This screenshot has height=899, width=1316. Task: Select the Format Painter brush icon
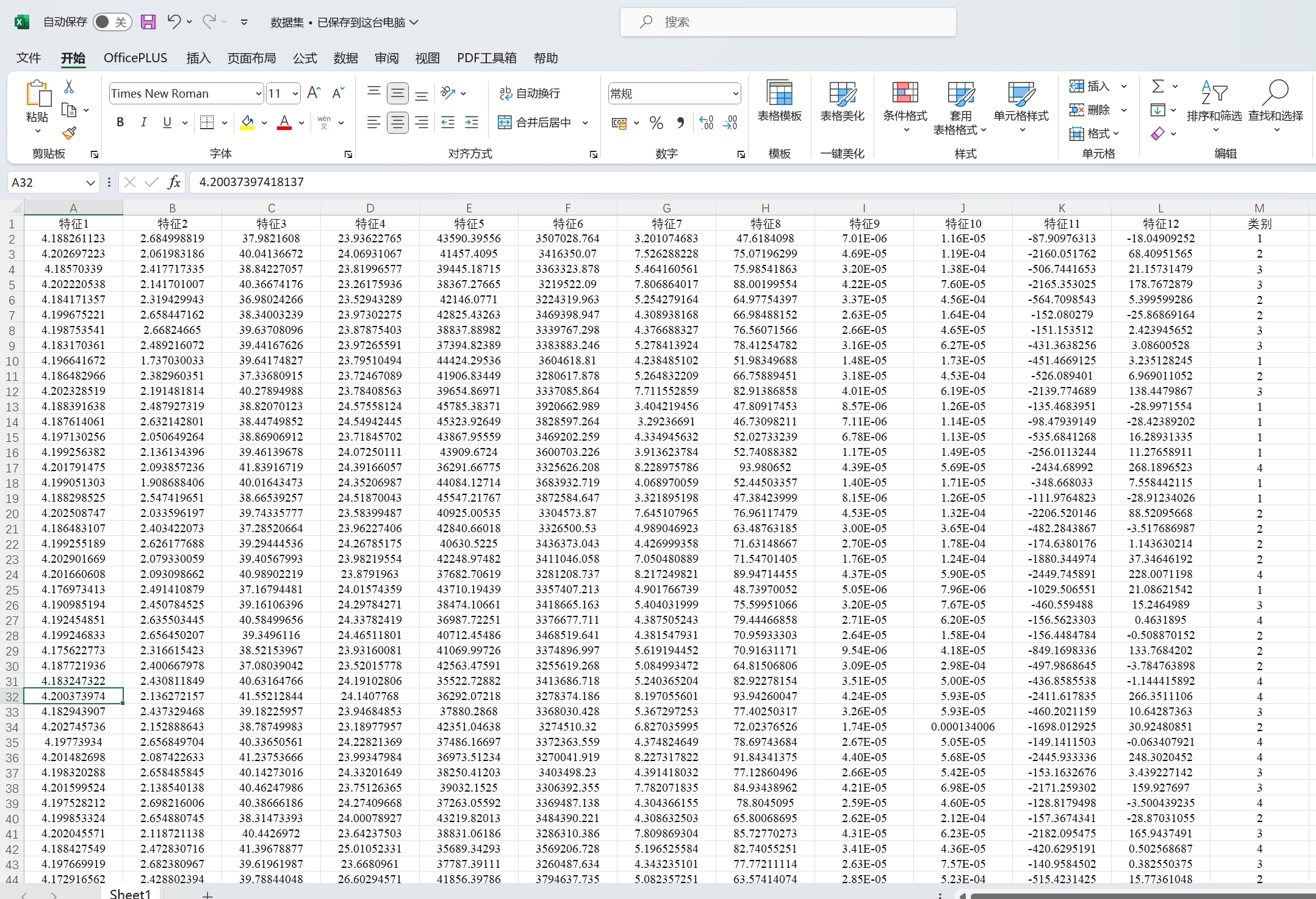point(69,133)
